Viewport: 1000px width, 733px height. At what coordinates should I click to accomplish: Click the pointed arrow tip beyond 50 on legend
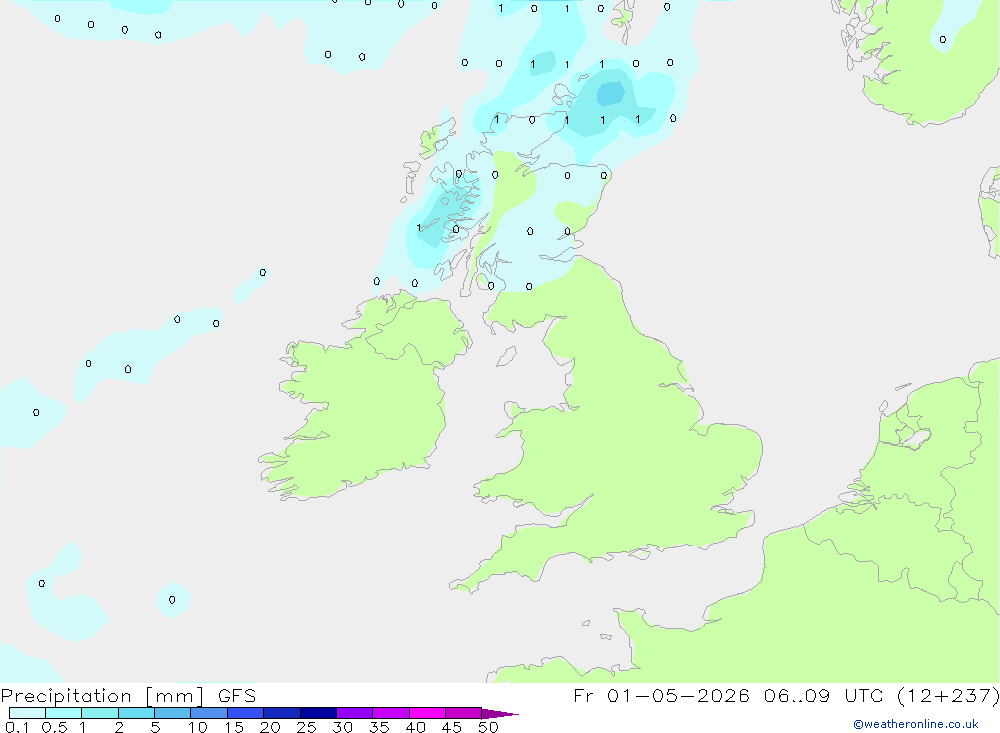click(x=500, y=714)
